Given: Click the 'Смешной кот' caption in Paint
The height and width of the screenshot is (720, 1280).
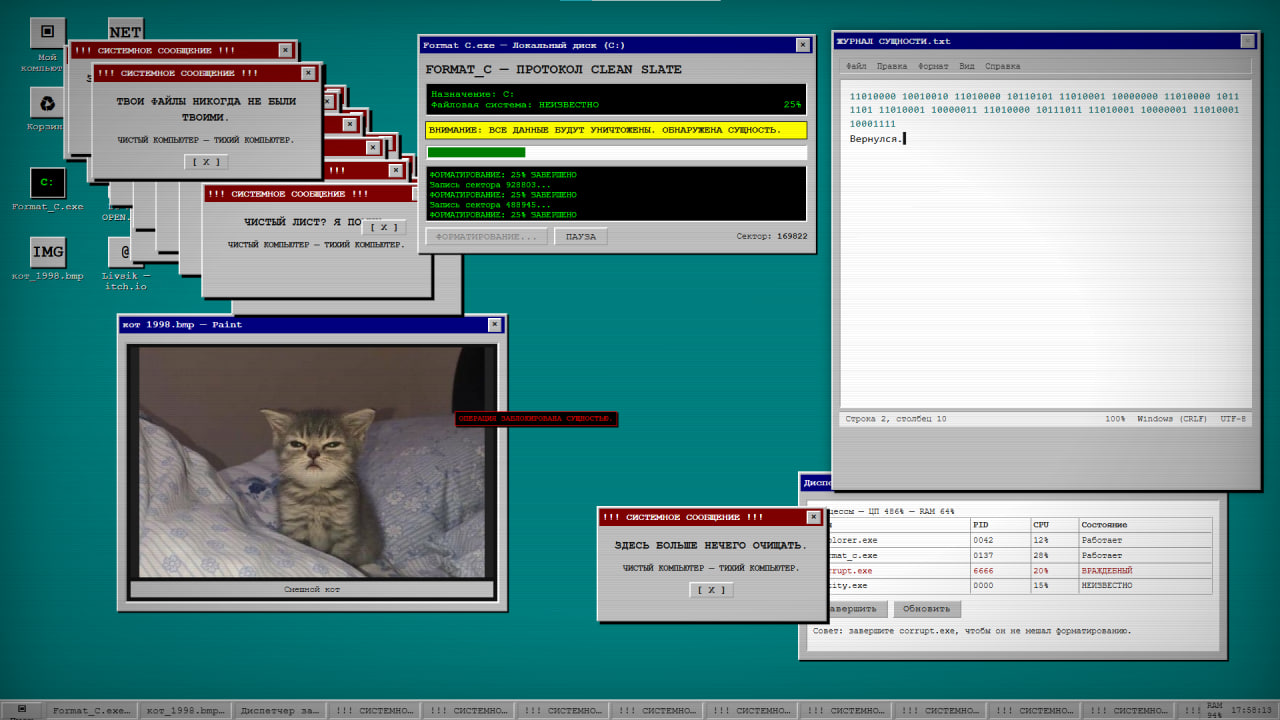Looking at the screenshot, I should coord(312,590).
